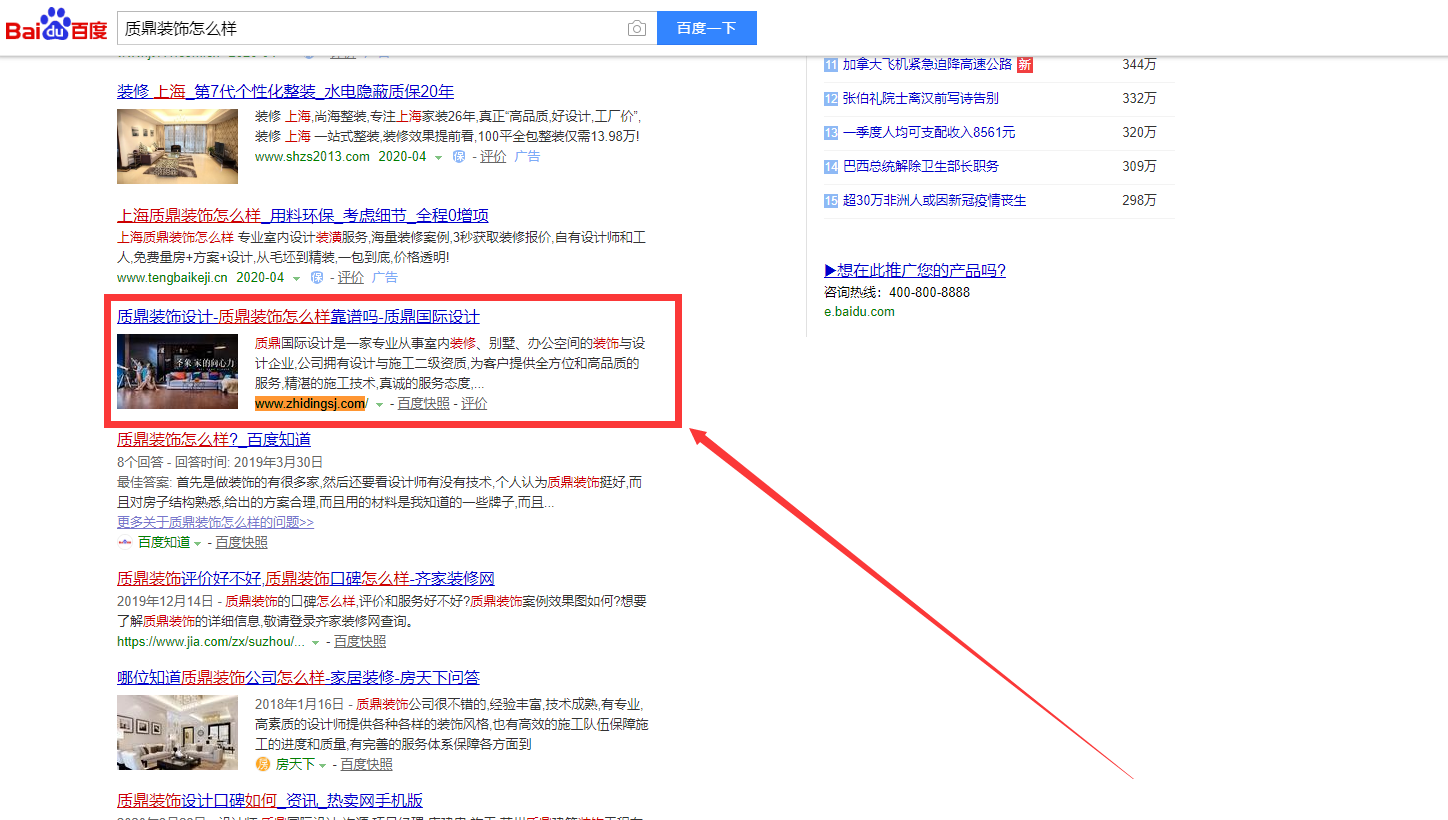
Task: Click e.baidu.com promotion URL
Action: pos(859,311)
